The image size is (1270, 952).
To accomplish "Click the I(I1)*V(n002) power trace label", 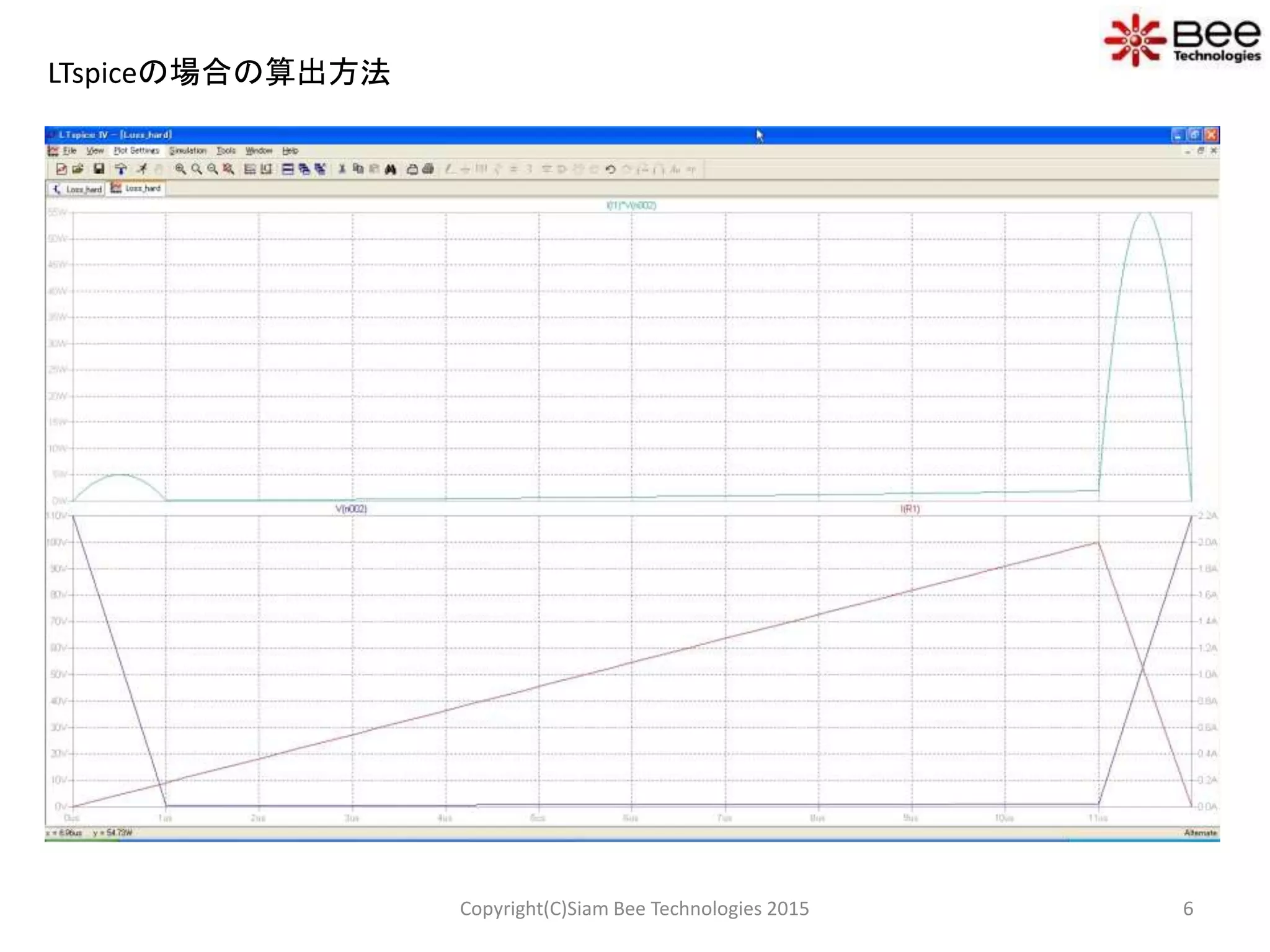I will pyautogui.click(x=631, y=206).
